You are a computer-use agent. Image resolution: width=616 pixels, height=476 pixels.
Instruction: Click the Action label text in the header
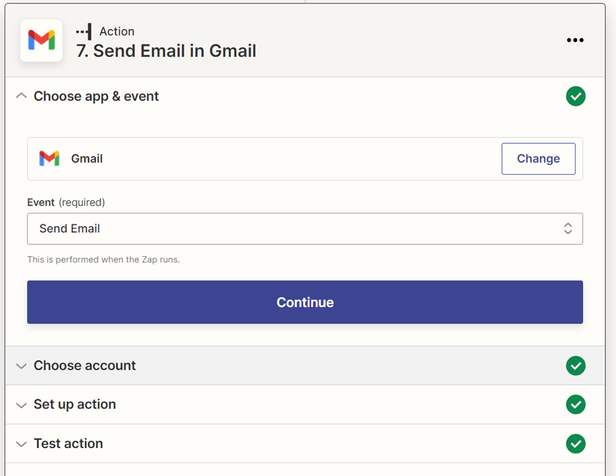(x=117, y=31)
